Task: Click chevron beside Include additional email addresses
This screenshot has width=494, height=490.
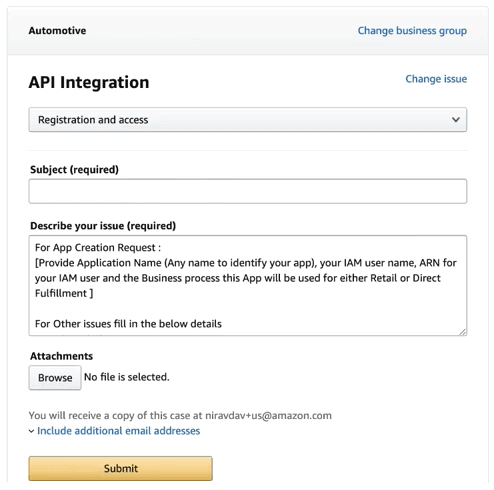Action: (x=31, y=431)
